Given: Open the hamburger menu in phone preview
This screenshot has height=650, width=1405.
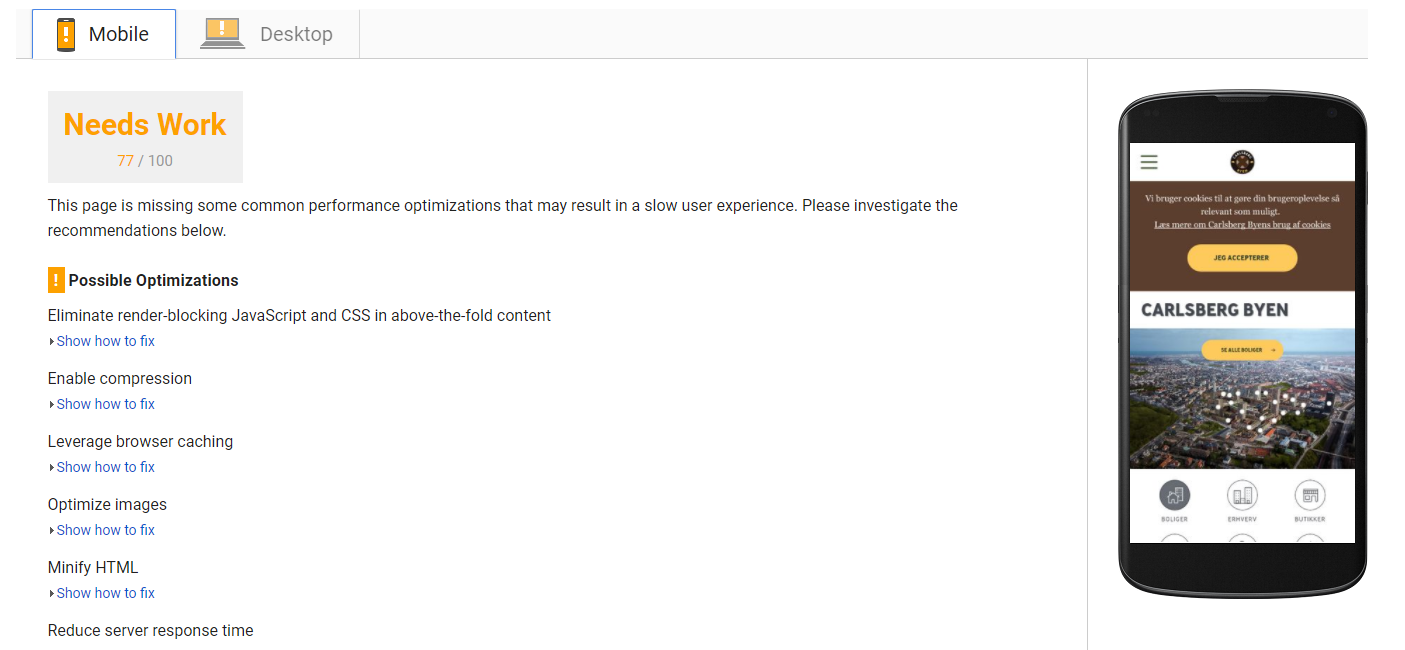Looking at the screenshot, I should [x=1149, y=162].
